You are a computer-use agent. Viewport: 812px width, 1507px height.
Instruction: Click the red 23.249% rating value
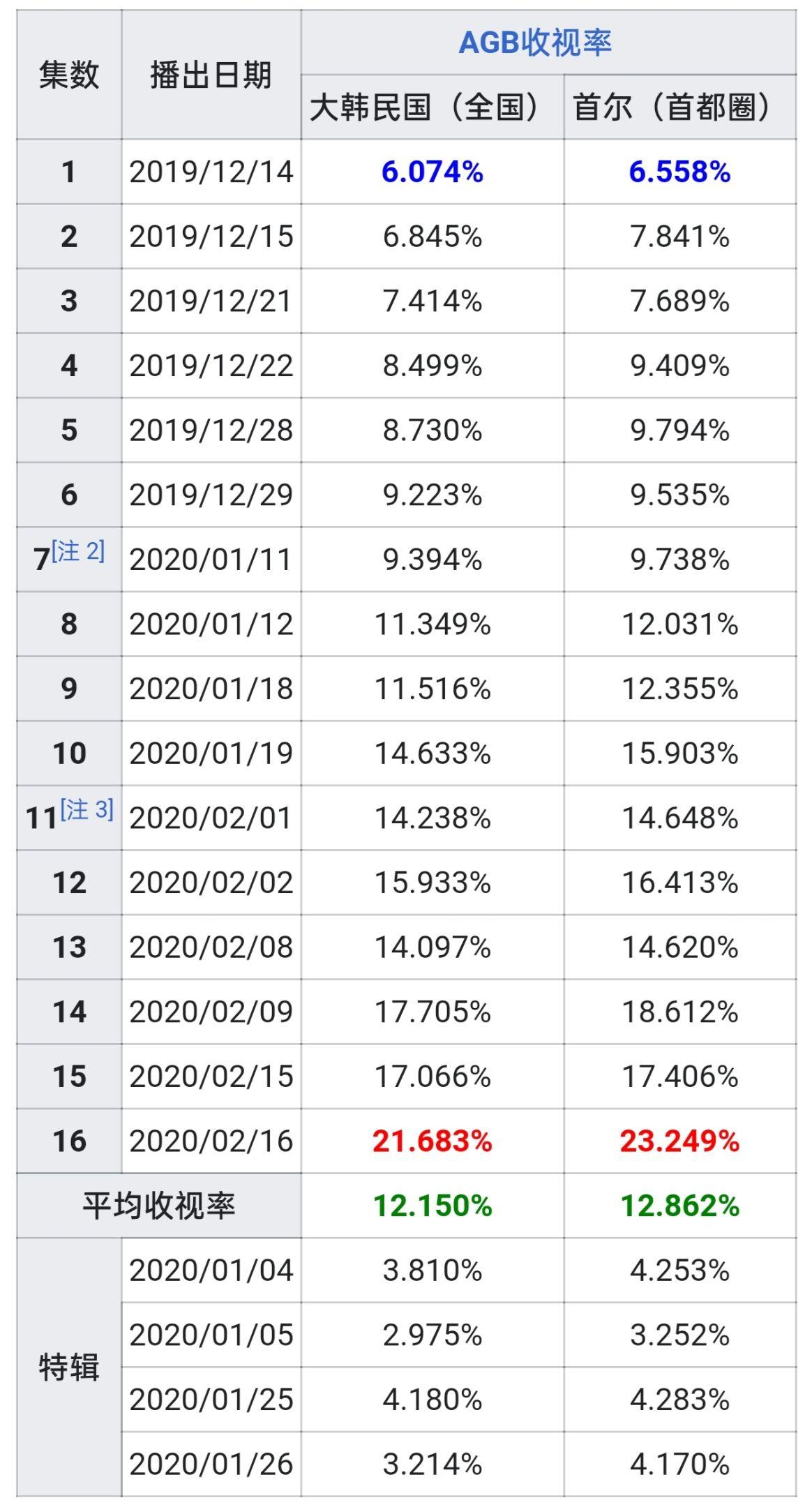(x=679, y=1141)
